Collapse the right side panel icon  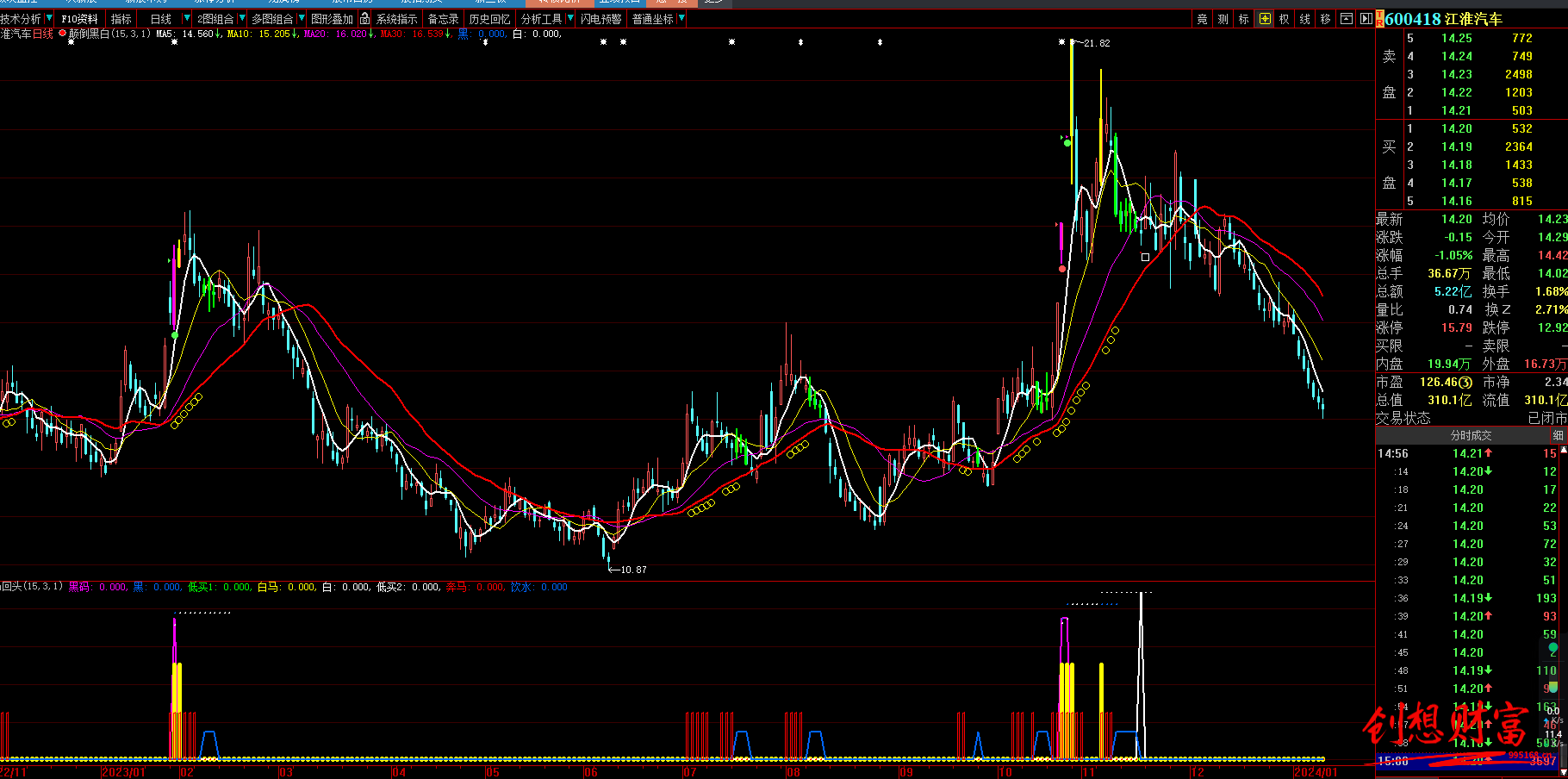(1366, 19)
